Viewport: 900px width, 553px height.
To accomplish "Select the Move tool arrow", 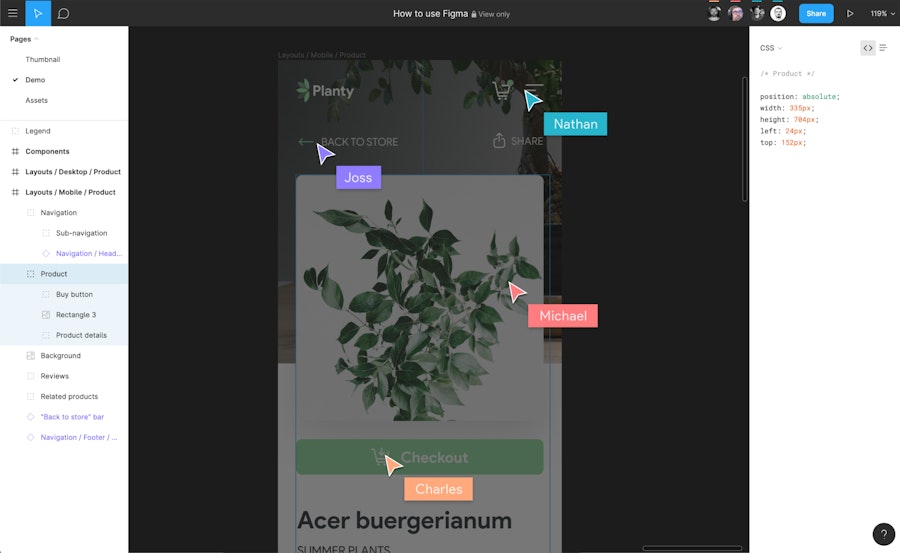I will click(x=38, y=13).
